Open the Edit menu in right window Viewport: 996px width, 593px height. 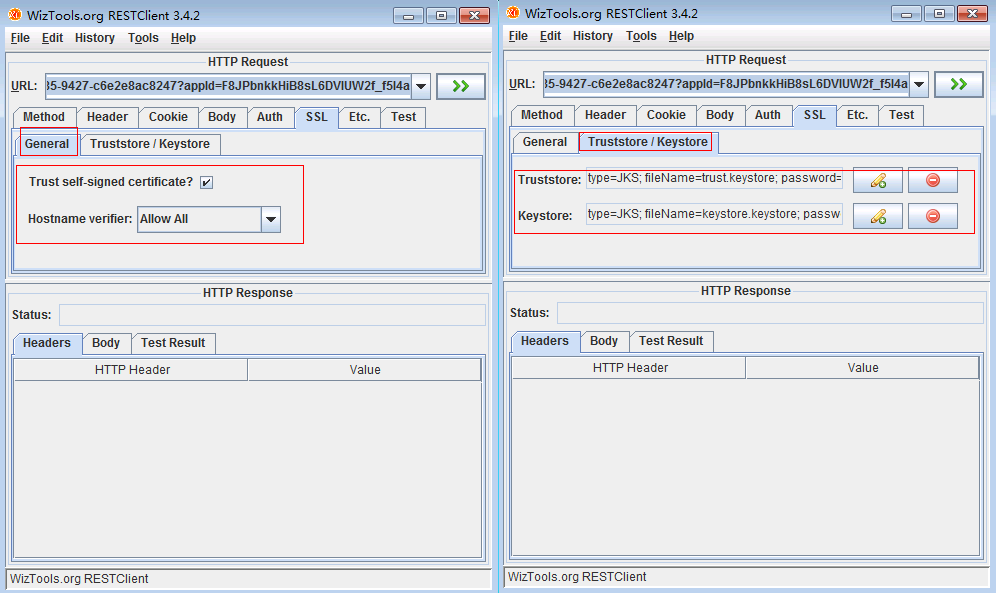click(550, 36)
